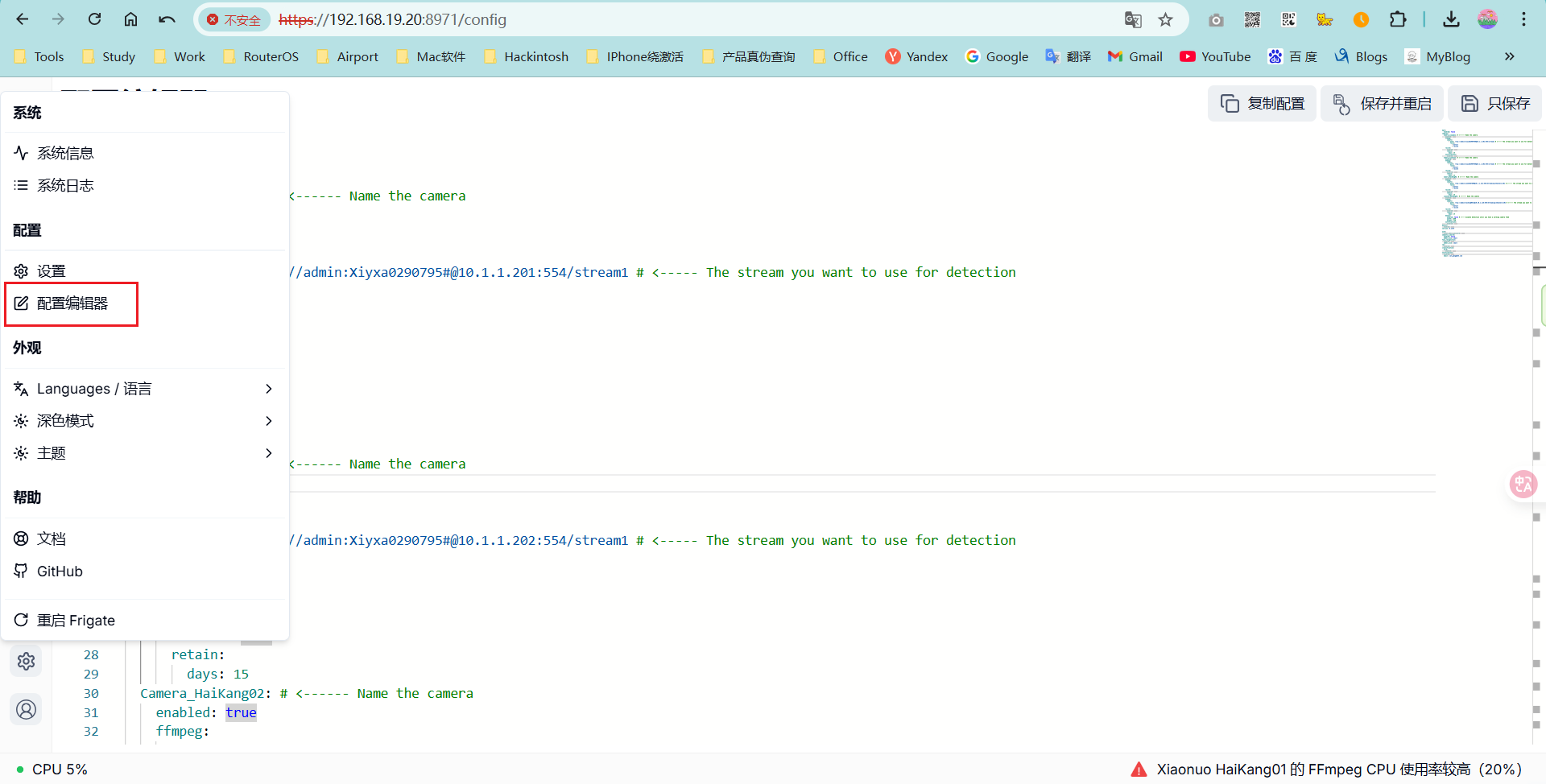Click 重启 Frigate restart menu item
This screenshot has width=1546, height=784.
coord(145,620)
